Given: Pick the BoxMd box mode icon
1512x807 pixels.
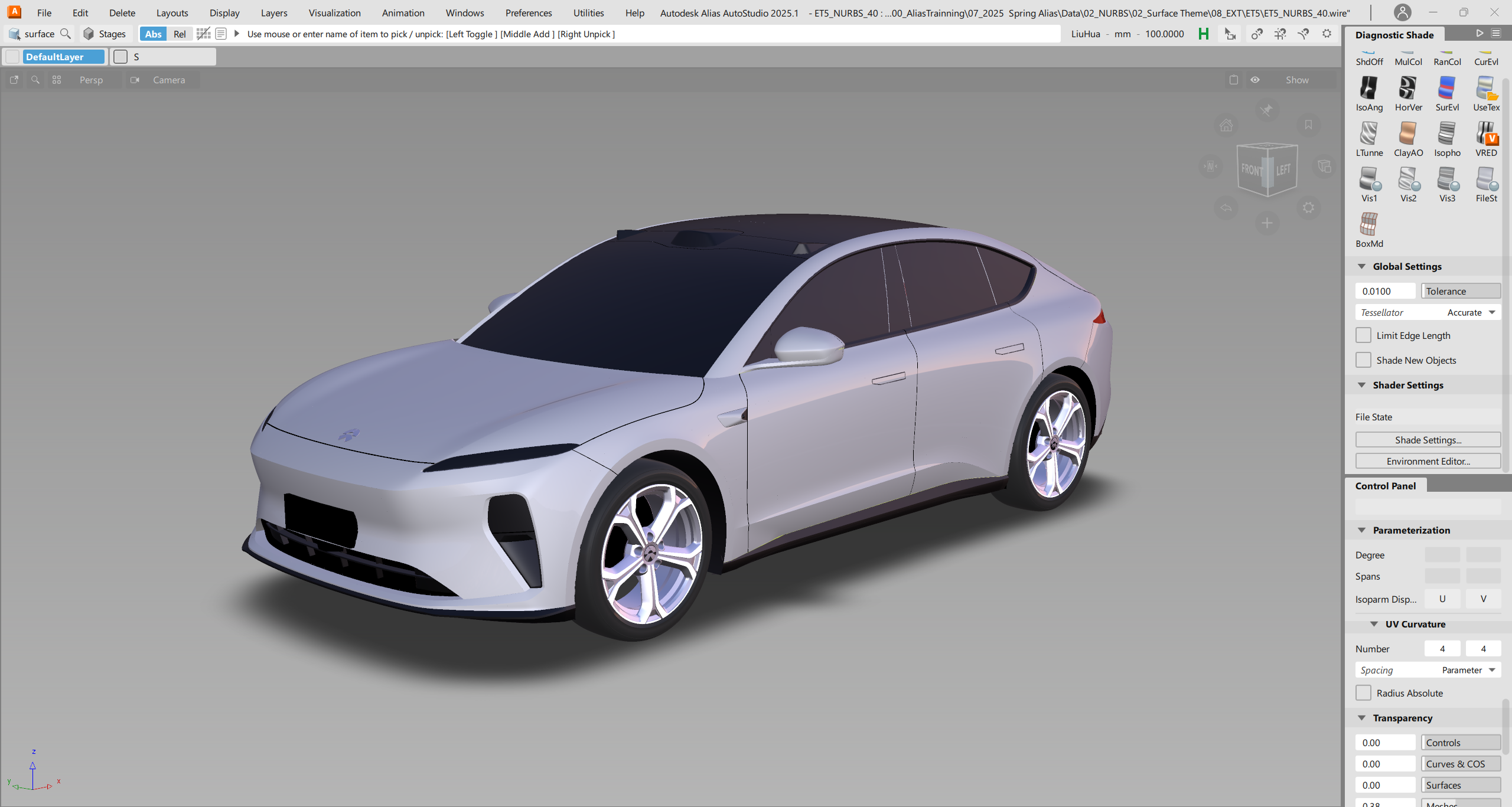Looking at the screenshot, I should tap(1368, 225).
